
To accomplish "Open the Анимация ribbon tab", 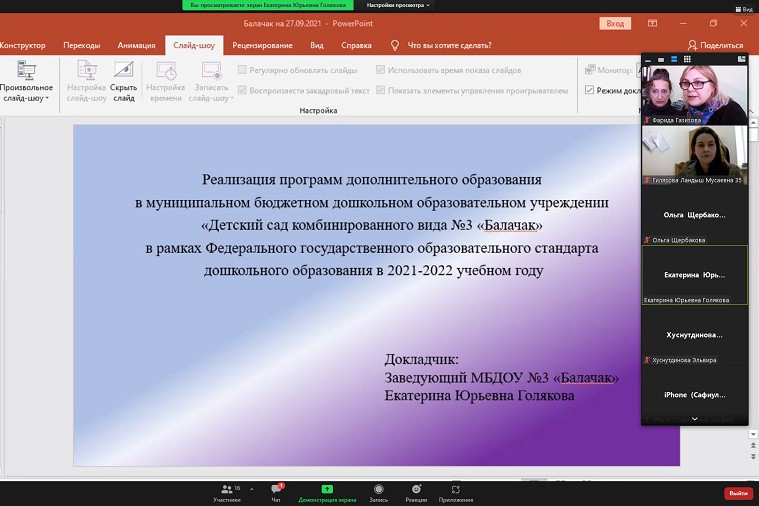I will coord(137,45).
